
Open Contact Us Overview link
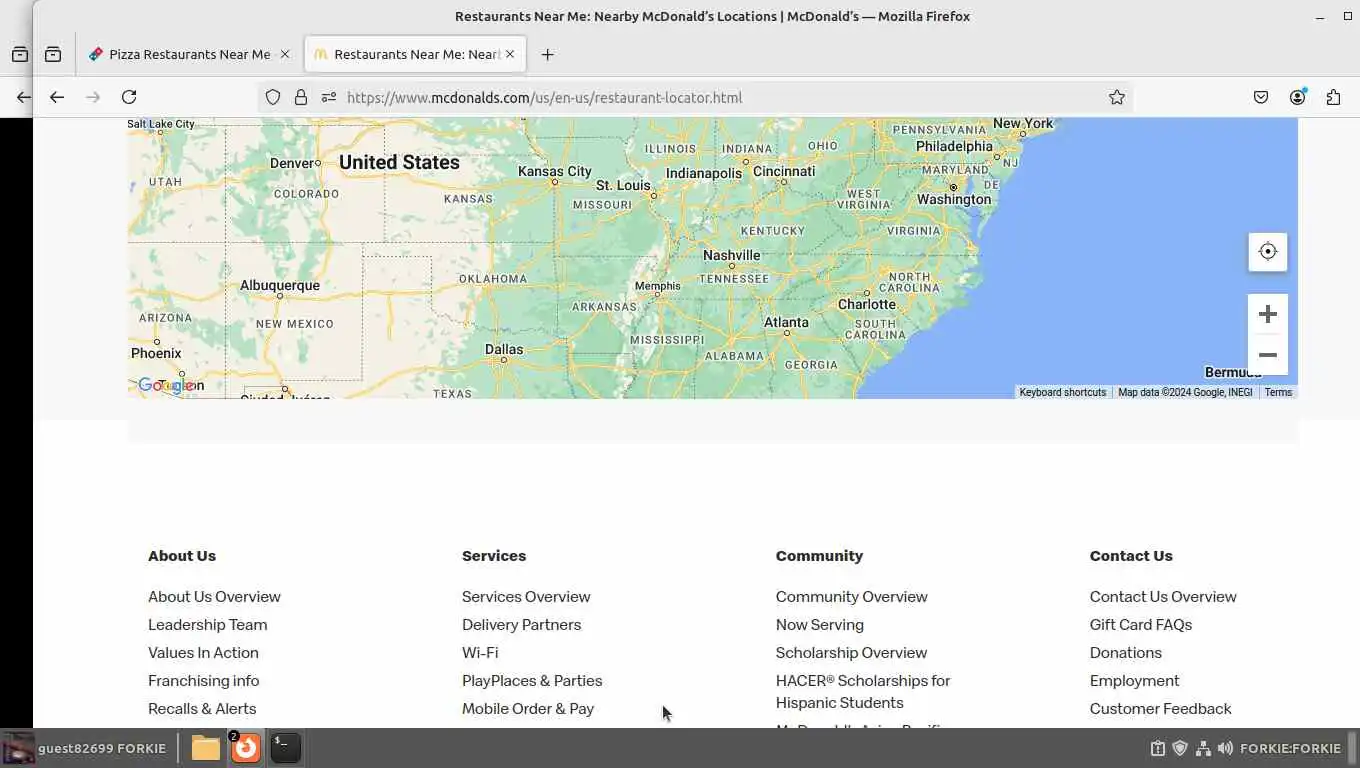click(1163, 596)
